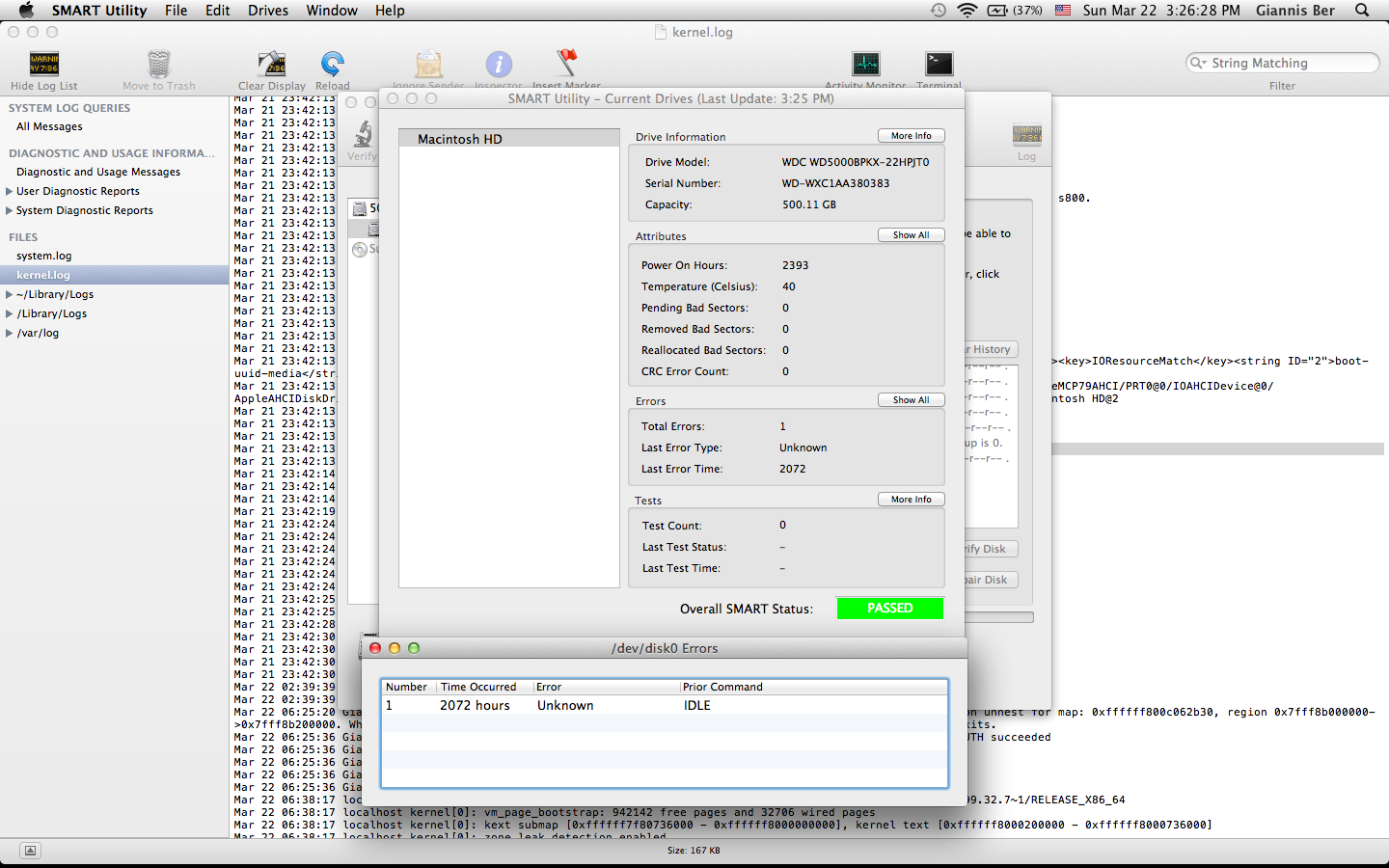Open the Wi-Fi status menu

(x=967, y=10)
